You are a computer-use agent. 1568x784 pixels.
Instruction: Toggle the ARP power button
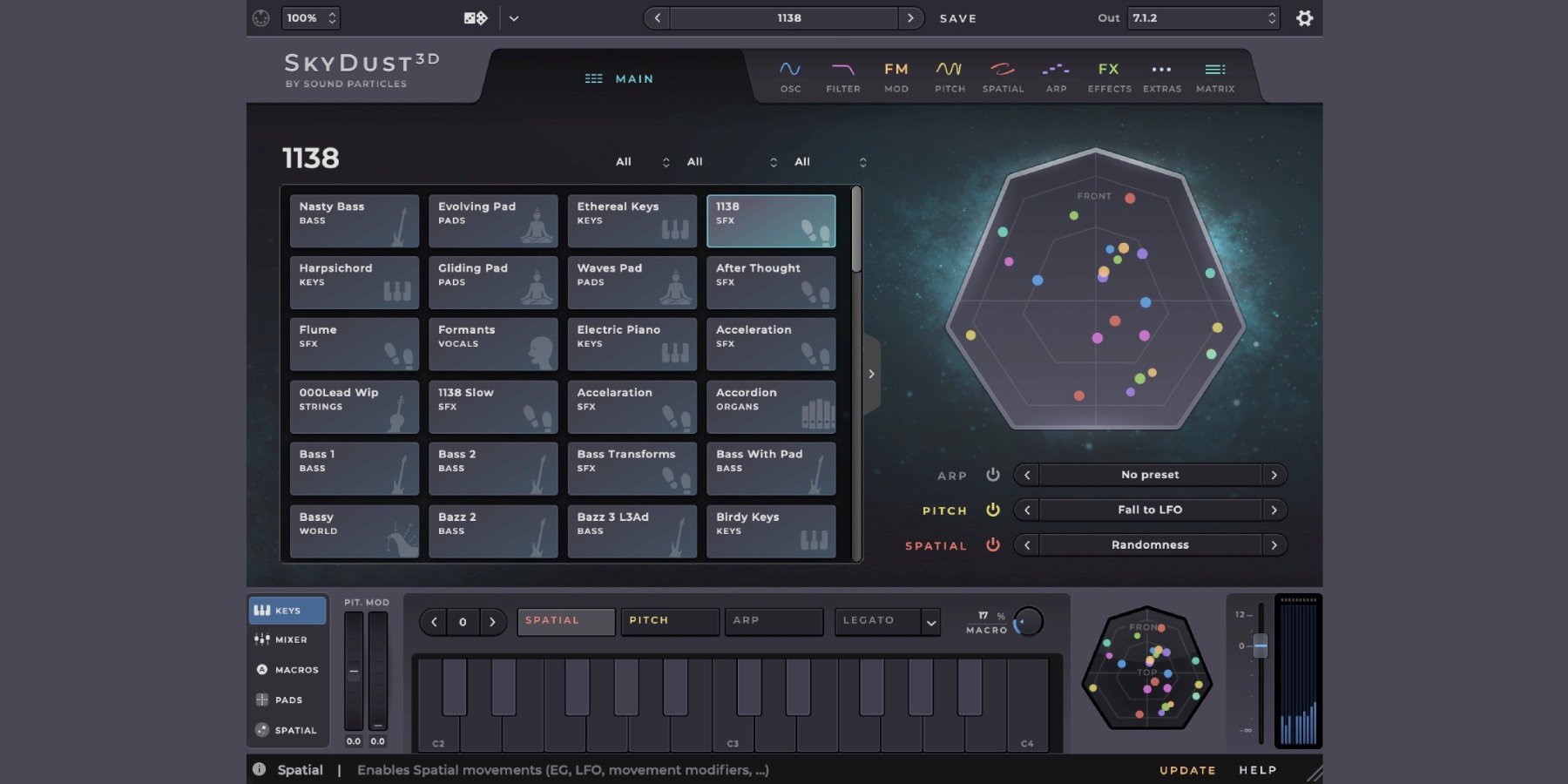[992, 475]
